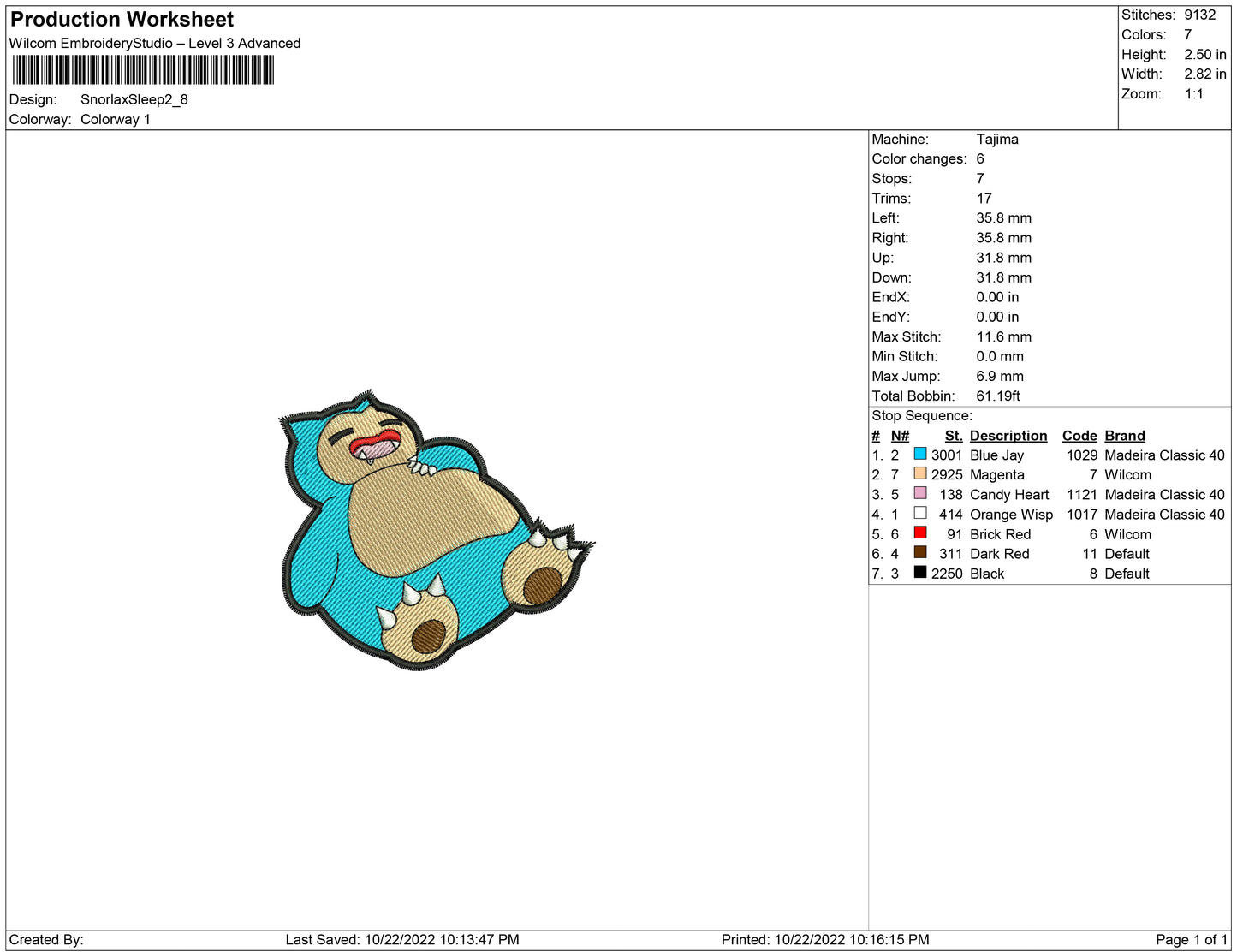Click the 'Color changes:' label
Image resolution: width=1237 pixels, height=952 pixels.
(919, 158)
